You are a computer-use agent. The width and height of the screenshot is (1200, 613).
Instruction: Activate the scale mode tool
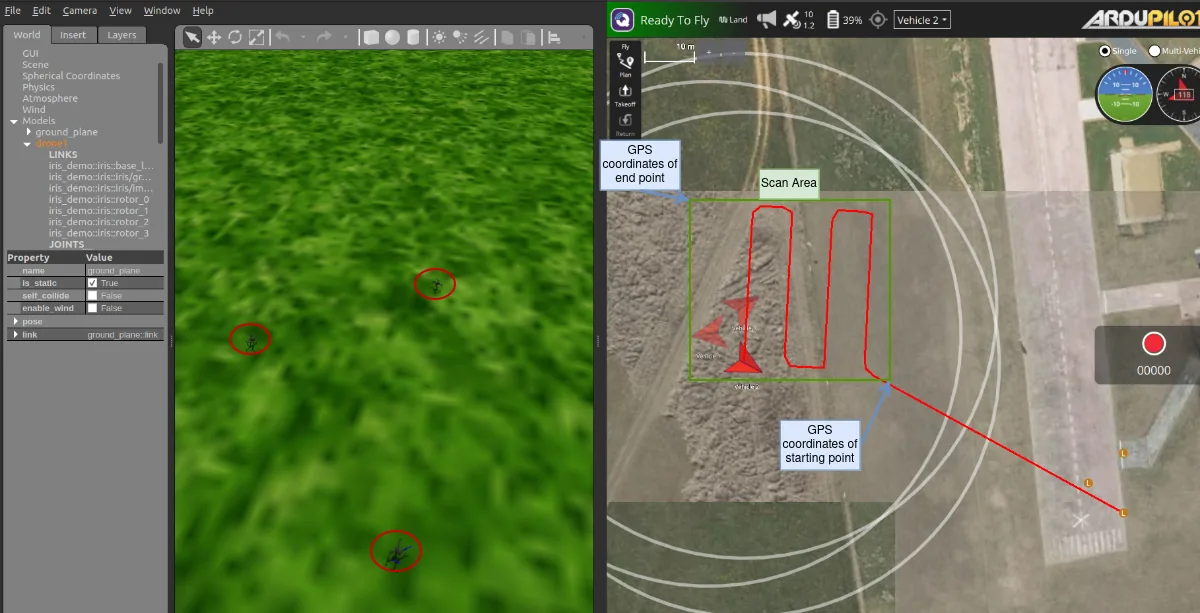pos(257,37)
